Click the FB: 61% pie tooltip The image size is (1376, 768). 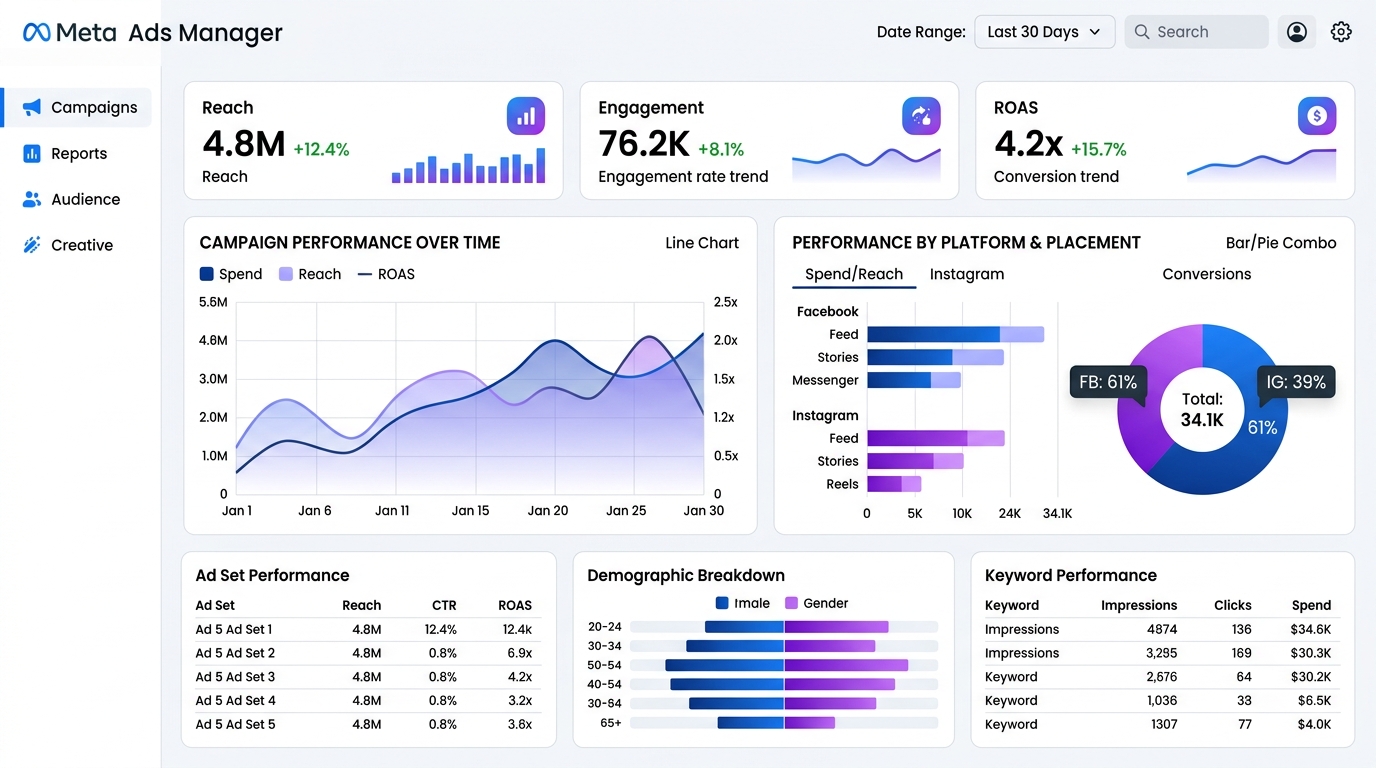pos(1108,382)
